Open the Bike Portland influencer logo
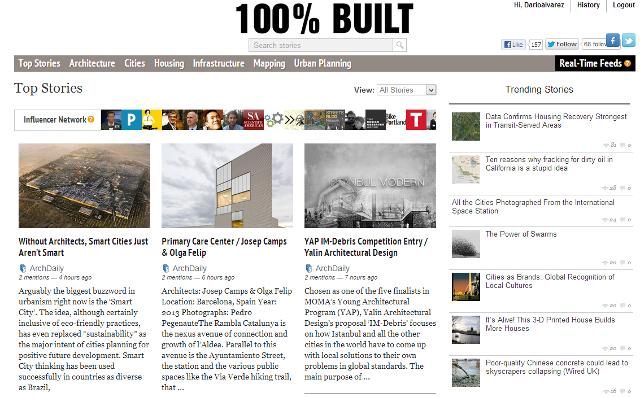This screenshot has width=640, height=397. (x=396, y=120)
